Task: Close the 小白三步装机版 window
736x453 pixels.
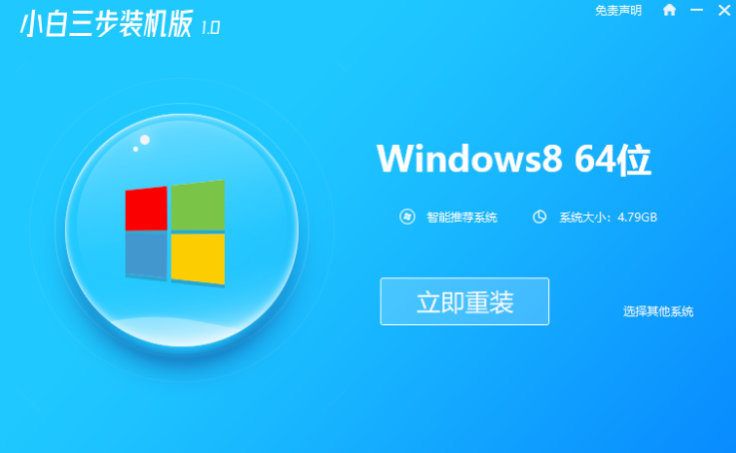Action: click(724, 10)
